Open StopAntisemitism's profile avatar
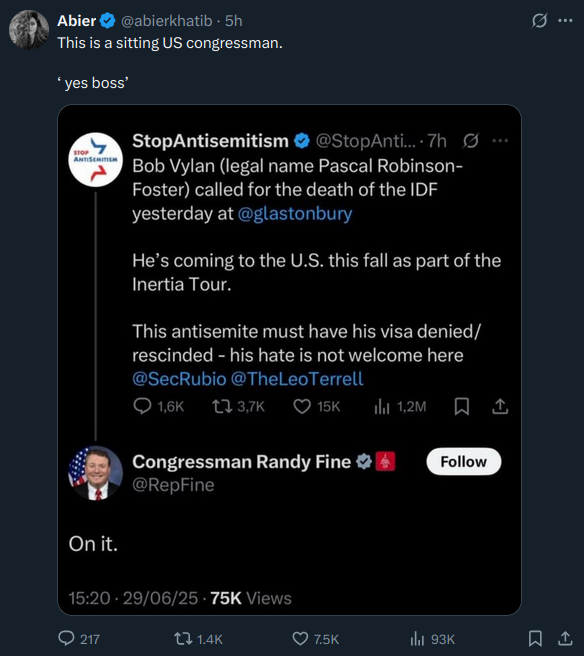The height and width of the screenshot is (656, 584). (95, 159)
